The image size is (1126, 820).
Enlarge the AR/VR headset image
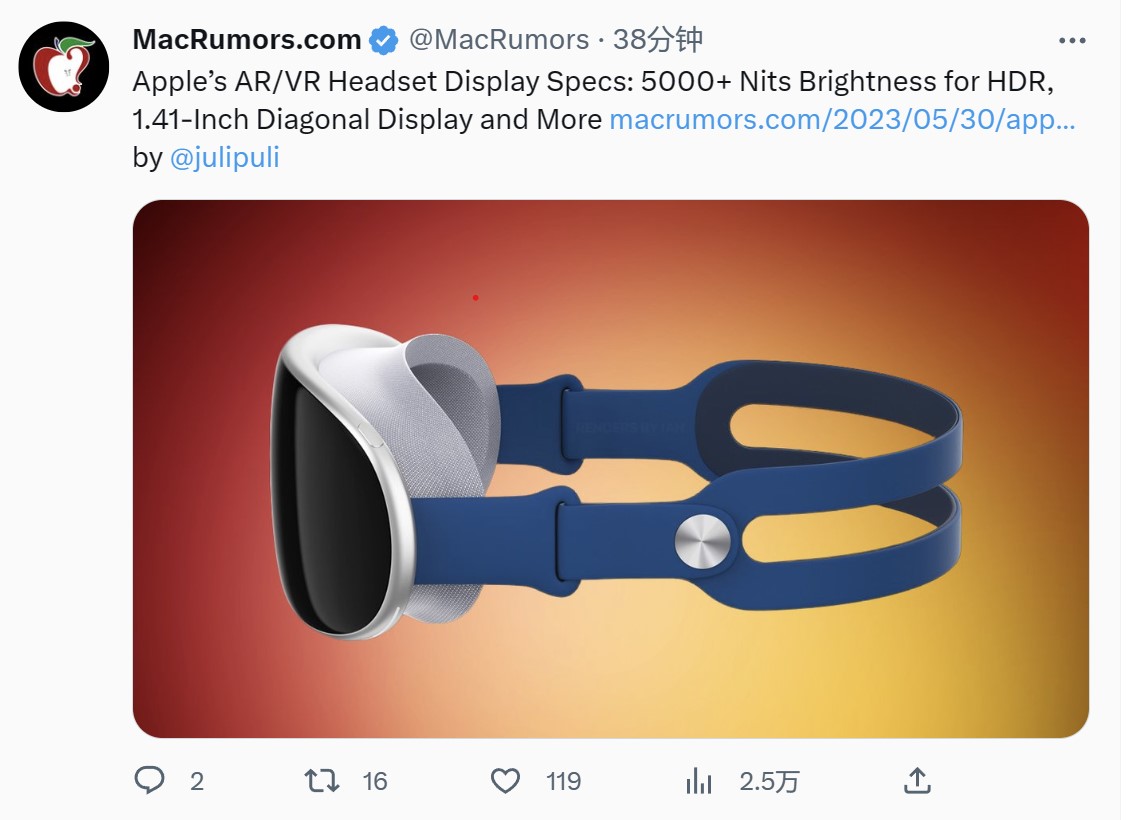(x=610, y=468)
